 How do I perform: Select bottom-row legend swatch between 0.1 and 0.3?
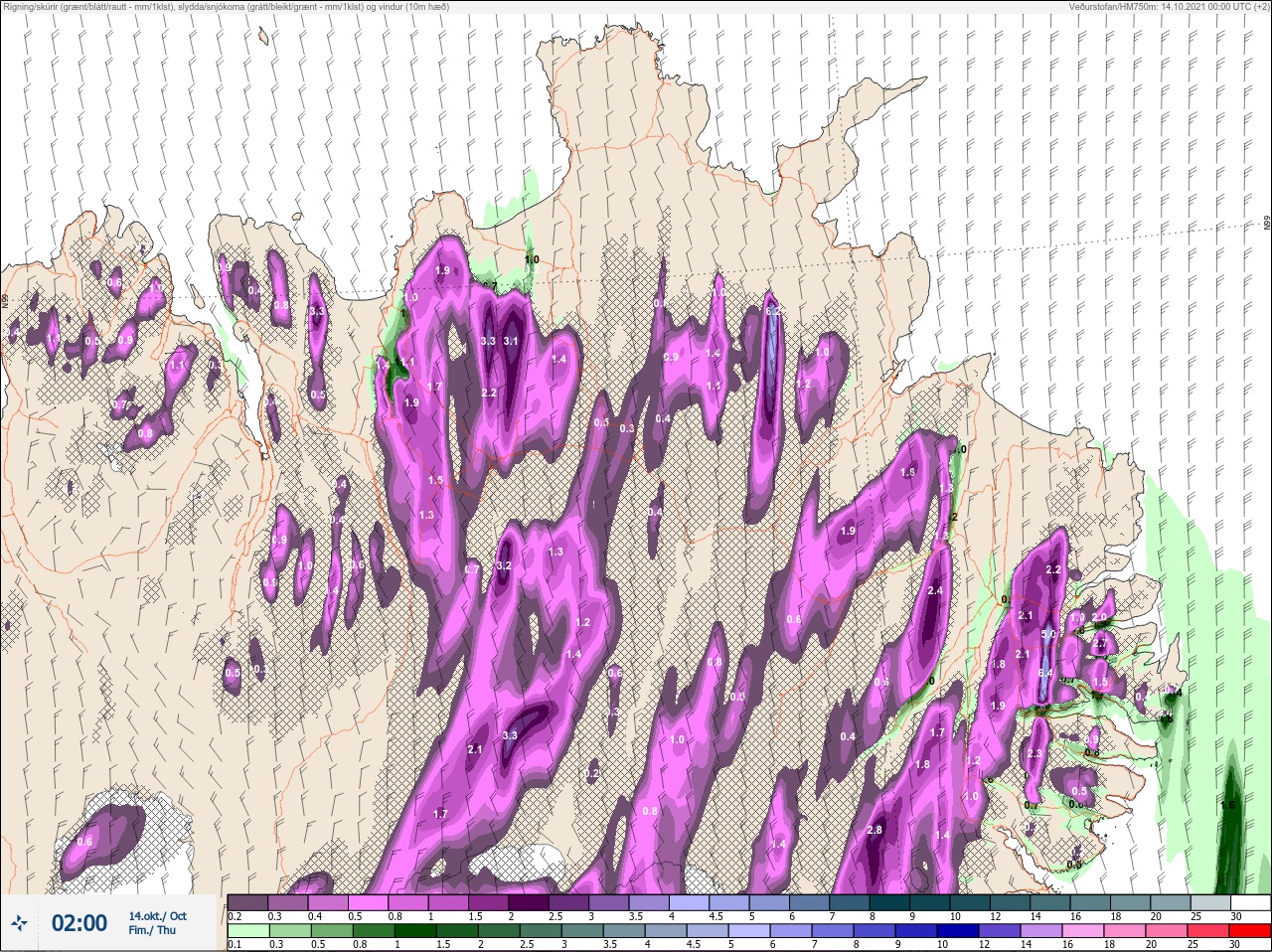pos(248,930)
